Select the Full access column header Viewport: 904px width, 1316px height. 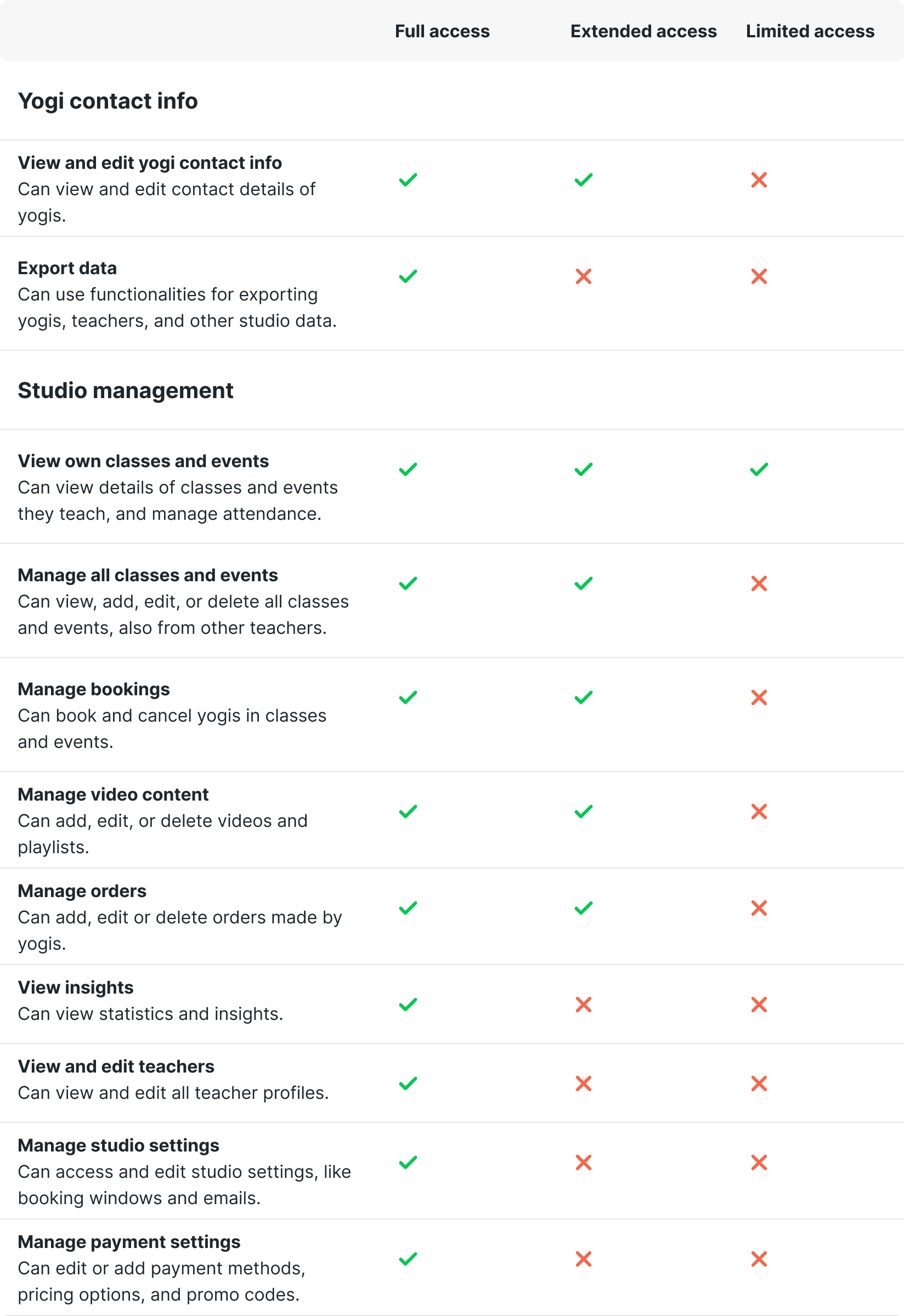coord(442,31)
